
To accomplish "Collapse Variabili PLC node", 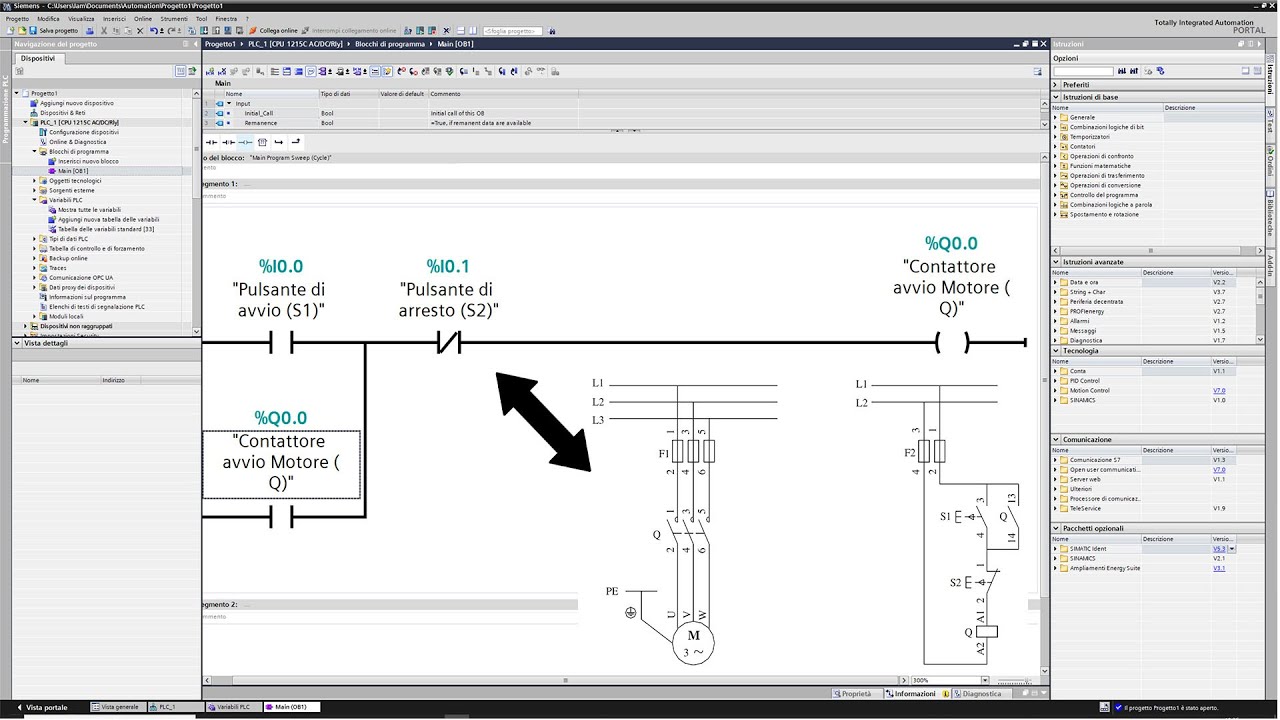I will [34, 200].
